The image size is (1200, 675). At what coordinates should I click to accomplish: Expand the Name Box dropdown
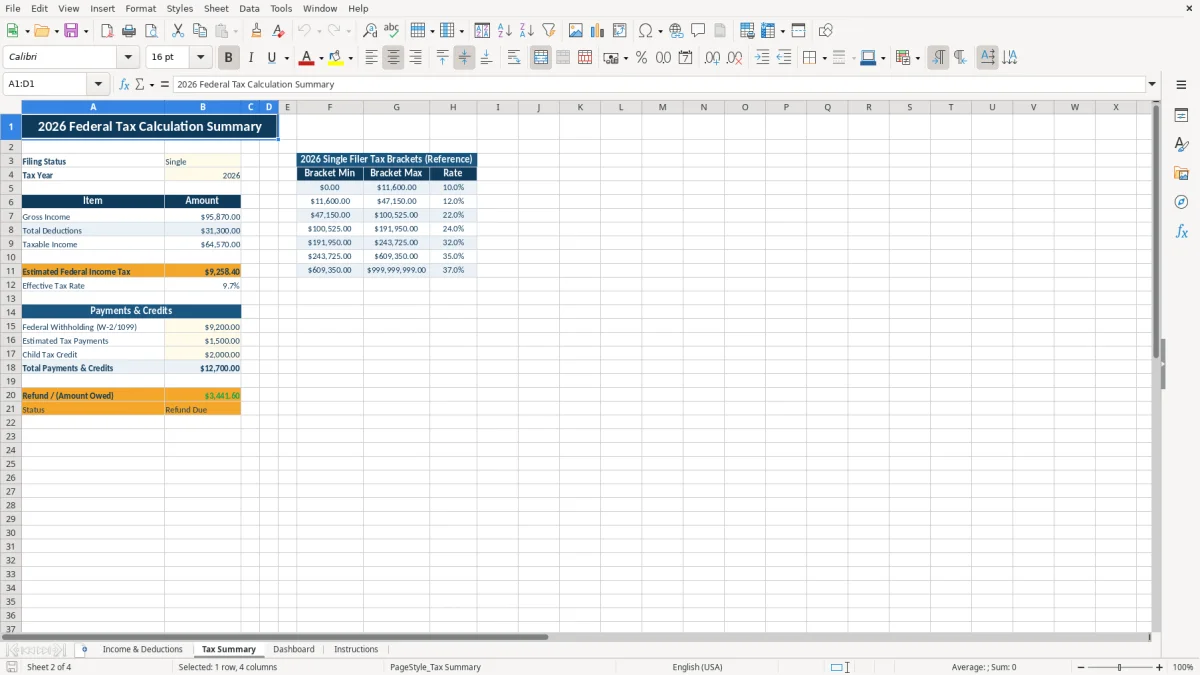coord(98,84)
